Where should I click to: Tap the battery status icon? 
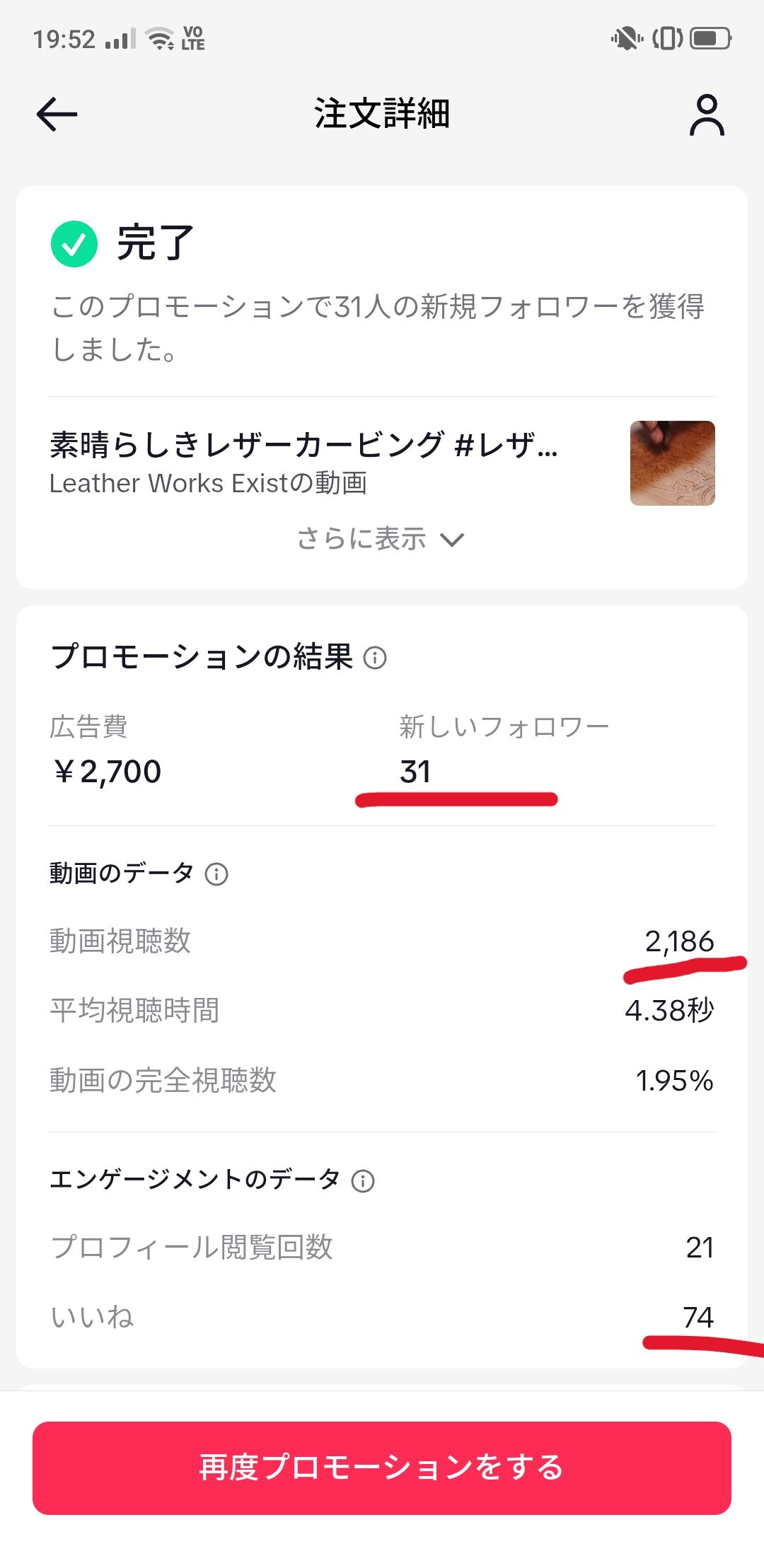click(710, 38)
